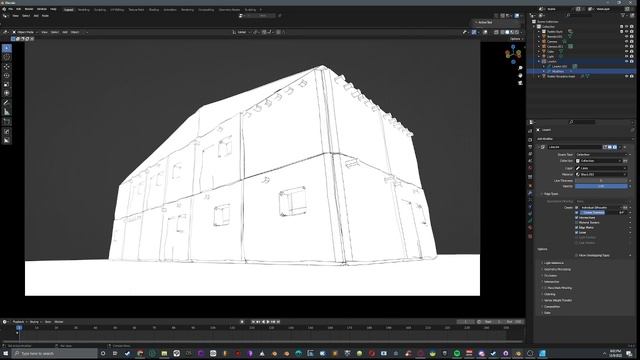Click the Windows taskbar search box

tap(55, 353)
